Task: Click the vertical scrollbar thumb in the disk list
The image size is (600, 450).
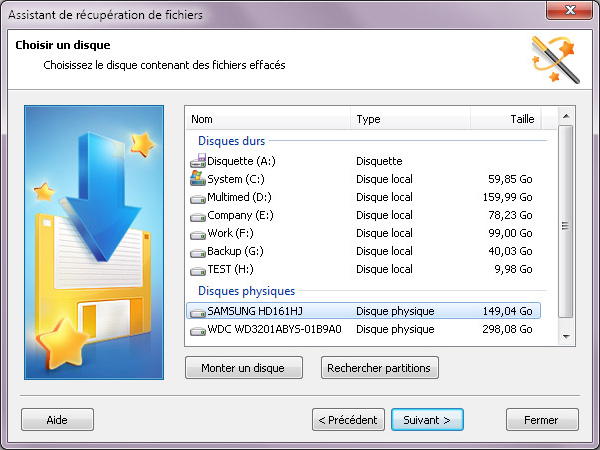Action: click(x=566, y=222)
